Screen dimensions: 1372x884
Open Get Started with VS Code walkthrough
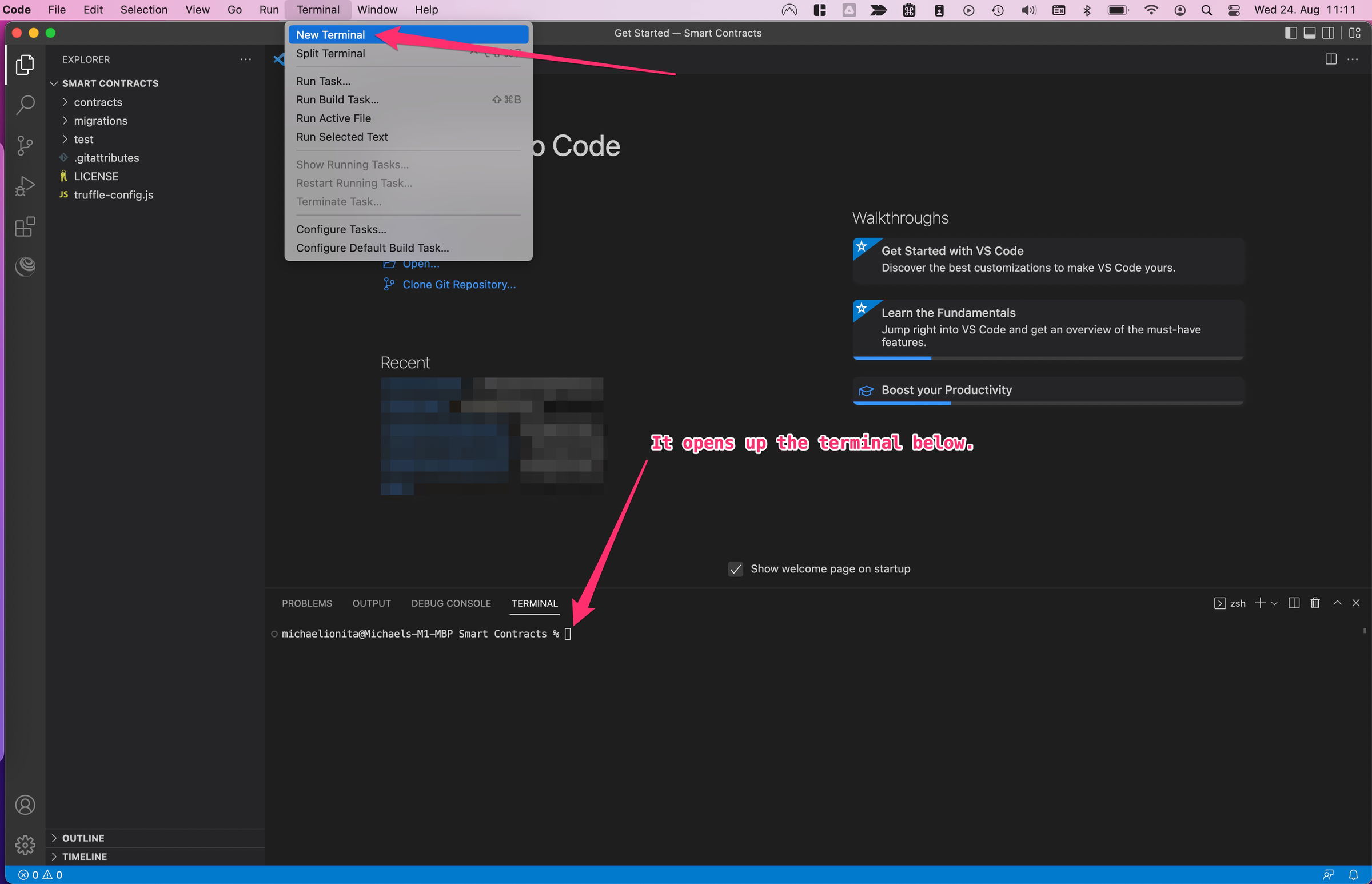pyautogui.click(x=1048, y=260)
